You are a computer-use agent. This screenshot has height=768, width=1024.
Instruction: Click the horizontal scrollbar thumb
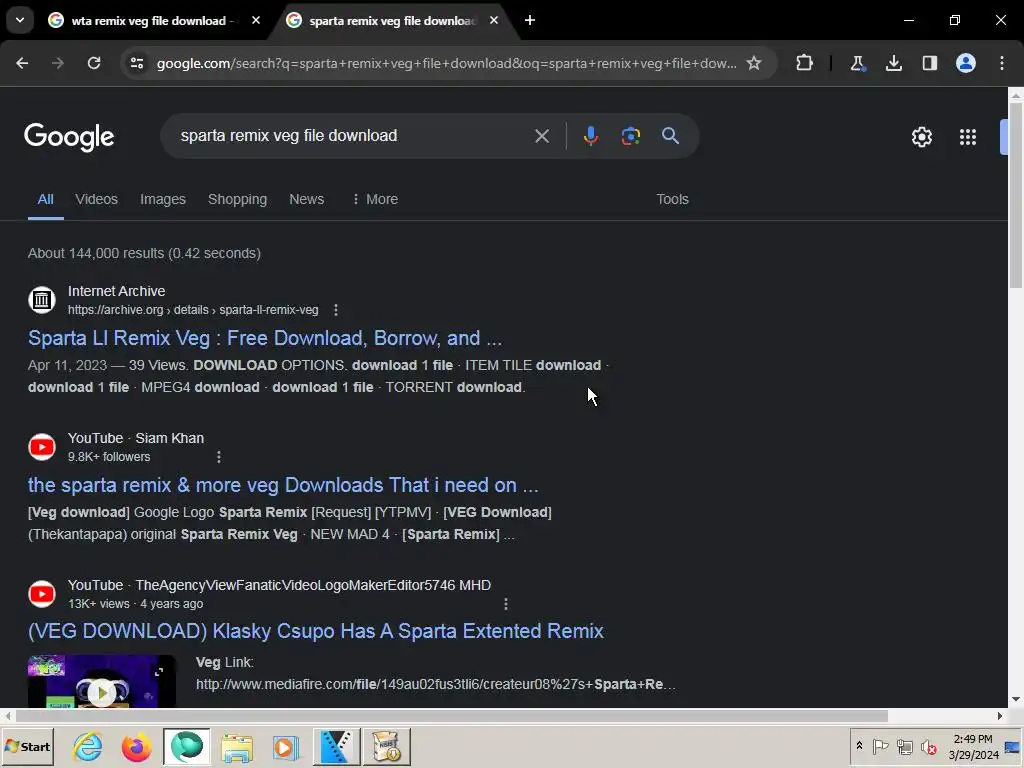click(451, 716)
